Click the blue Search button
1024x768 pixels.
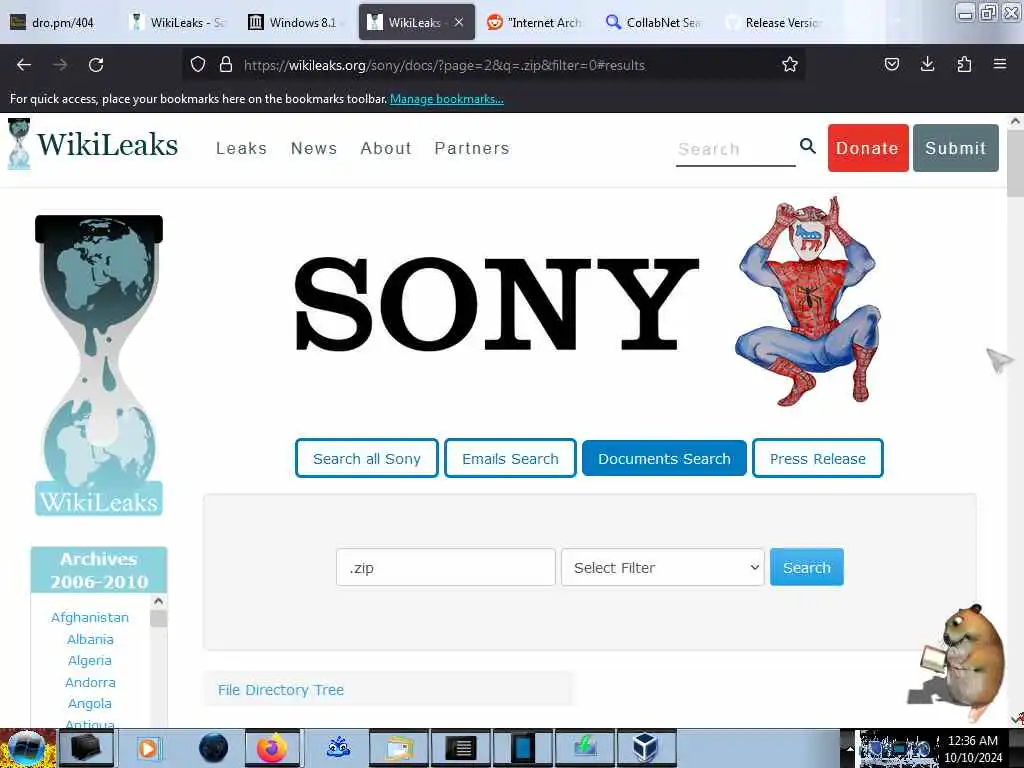[807, 567]
